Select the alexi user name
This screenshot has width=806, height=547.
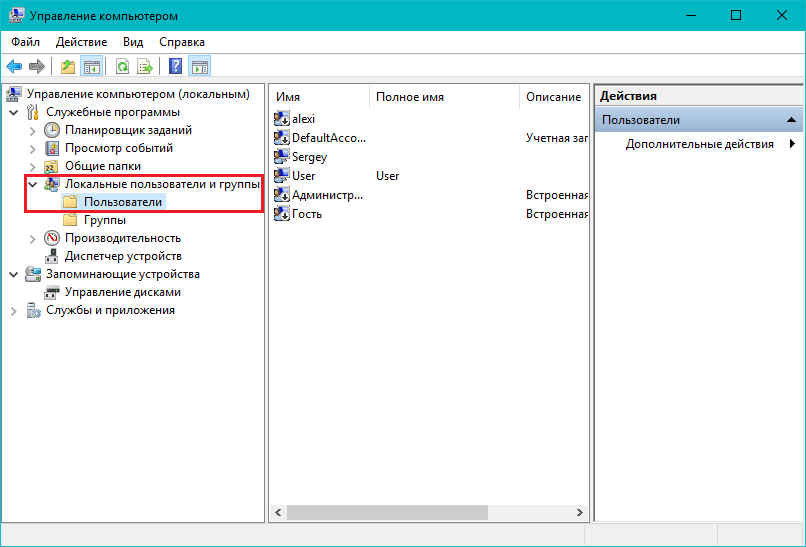[303, 119]
